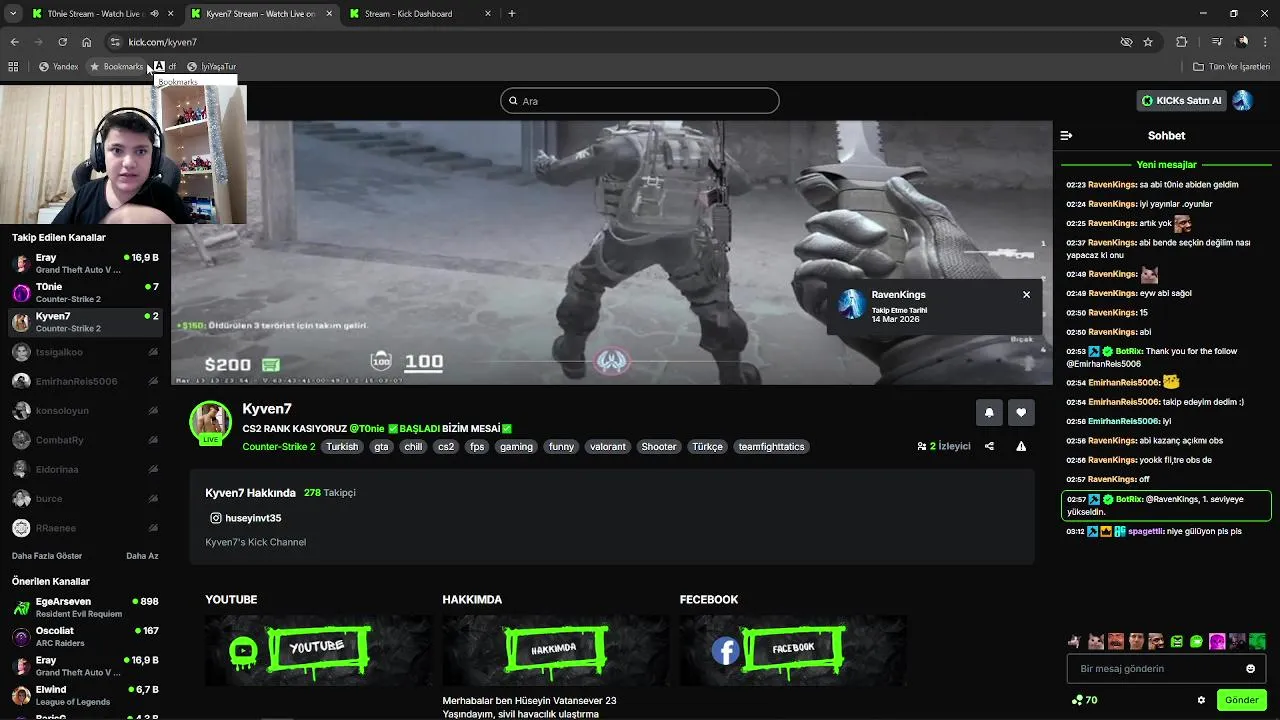Viewport: 1280px width, 720px height.
Task: Focus the Ara search field
Action: [640, 101]
